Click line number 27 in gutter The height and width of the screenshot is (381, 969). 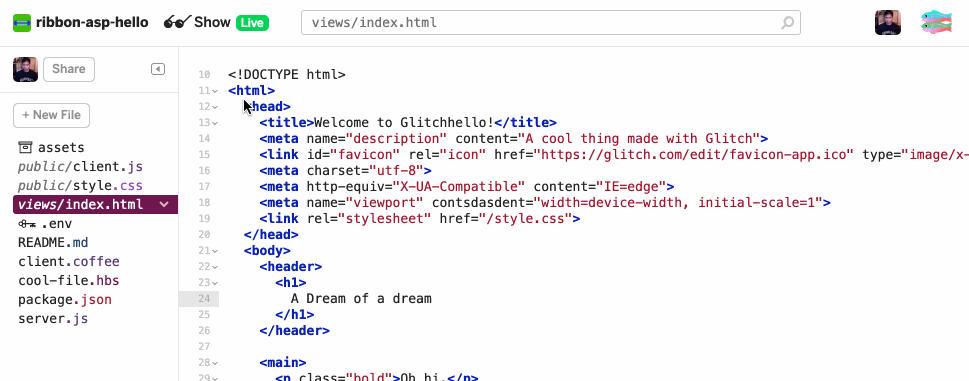tap(205, 347)
